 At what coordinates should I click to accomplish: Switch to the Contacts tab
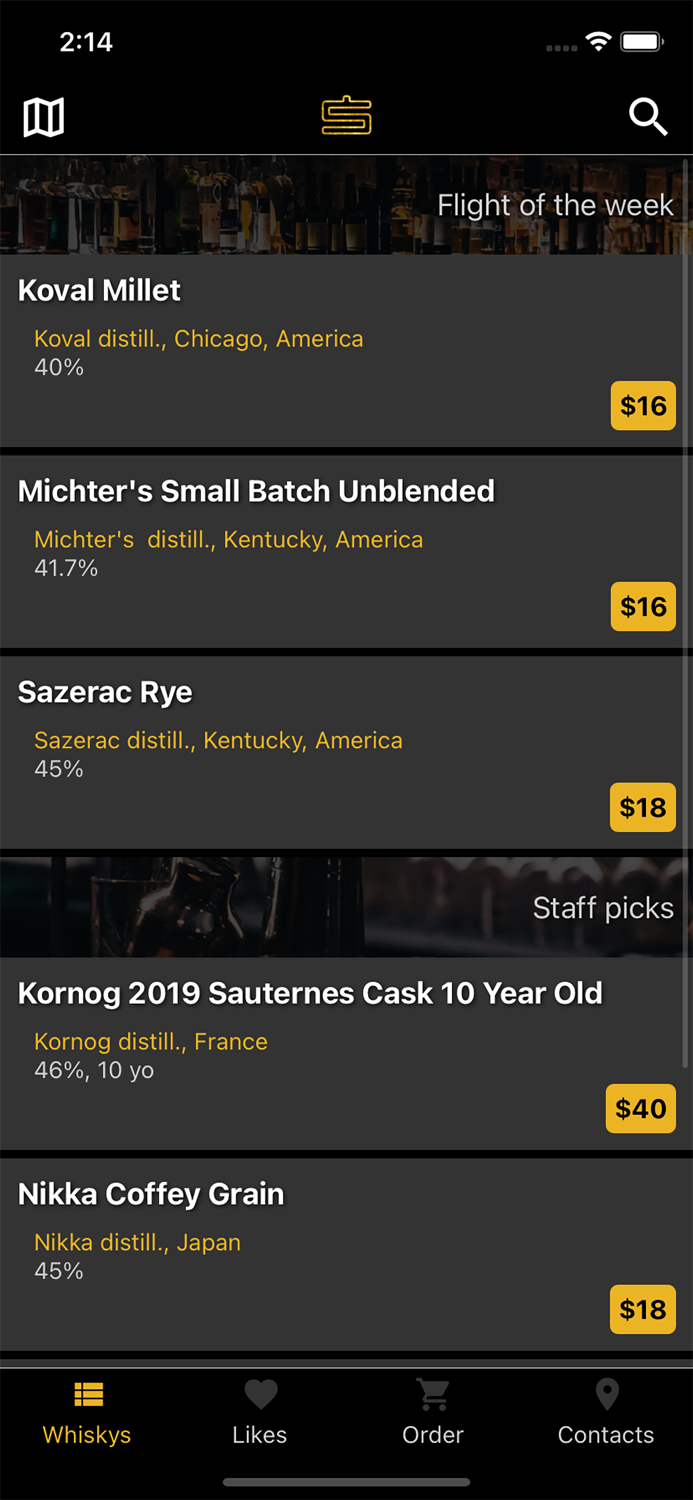[606, 1412]
